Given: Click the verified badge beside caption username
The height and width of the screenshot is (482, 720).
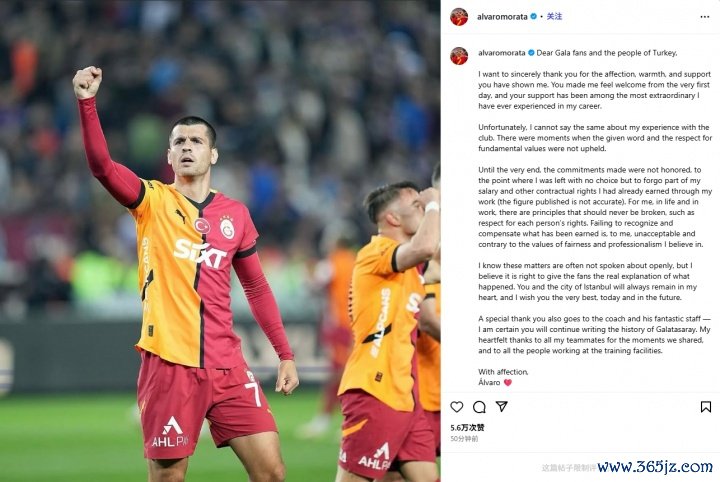Looking at the screenshot, I should pos(531,53).
